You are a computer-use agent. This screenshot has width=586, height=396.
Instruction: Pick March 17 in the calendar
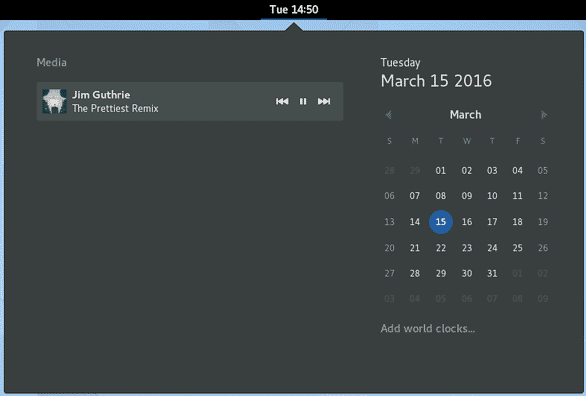coord(492,222)
